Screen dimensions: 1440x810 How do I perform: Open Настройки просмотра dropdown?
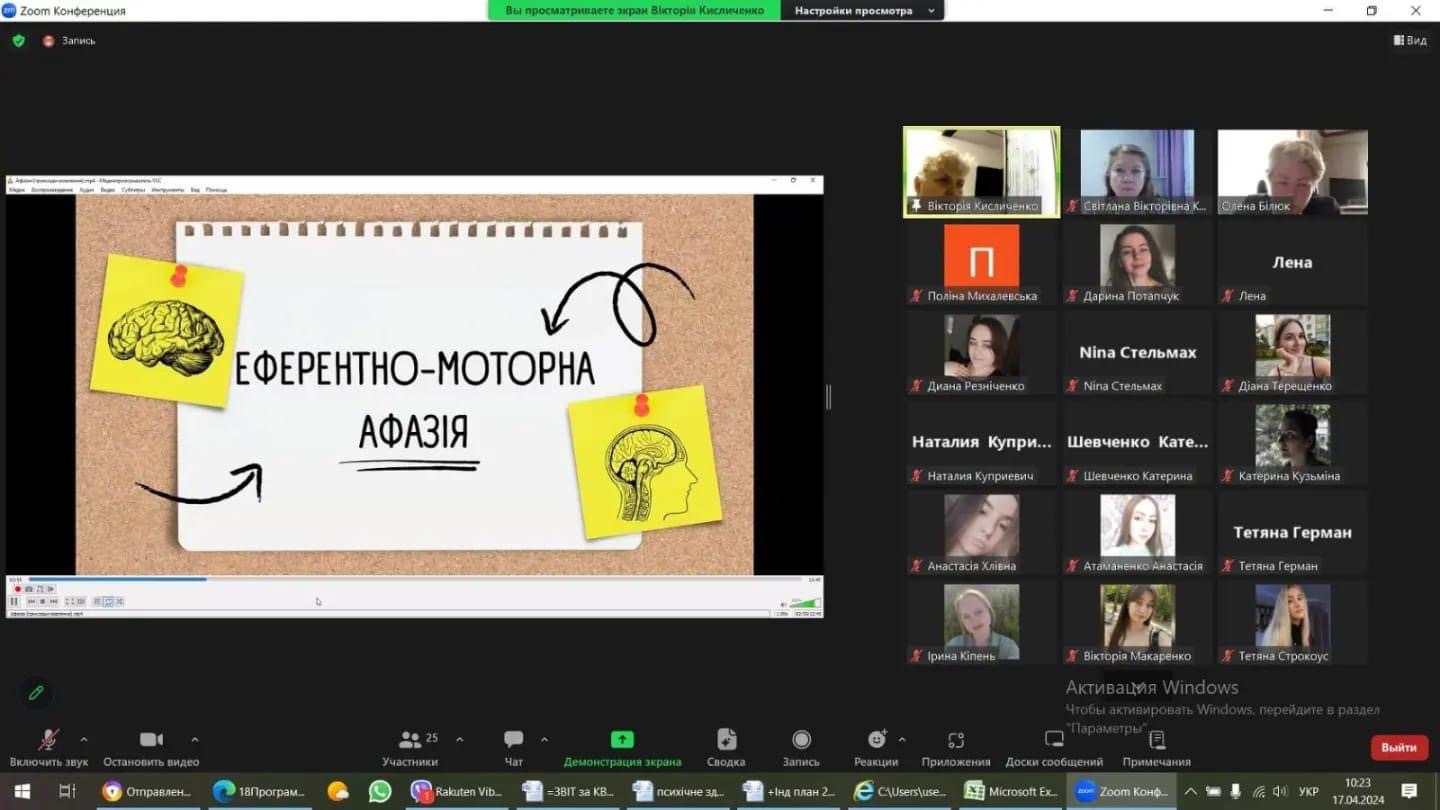[x=863, y=10]
